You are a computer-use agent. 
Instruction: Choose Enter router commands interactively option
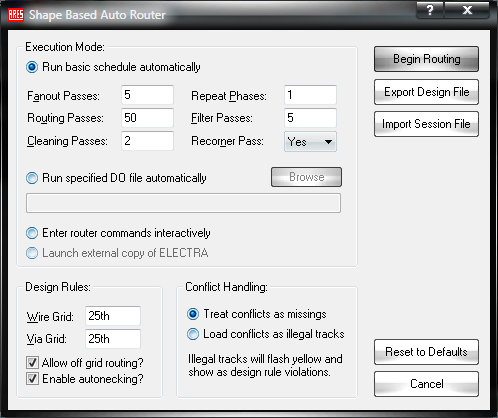(x=32, y=233)
